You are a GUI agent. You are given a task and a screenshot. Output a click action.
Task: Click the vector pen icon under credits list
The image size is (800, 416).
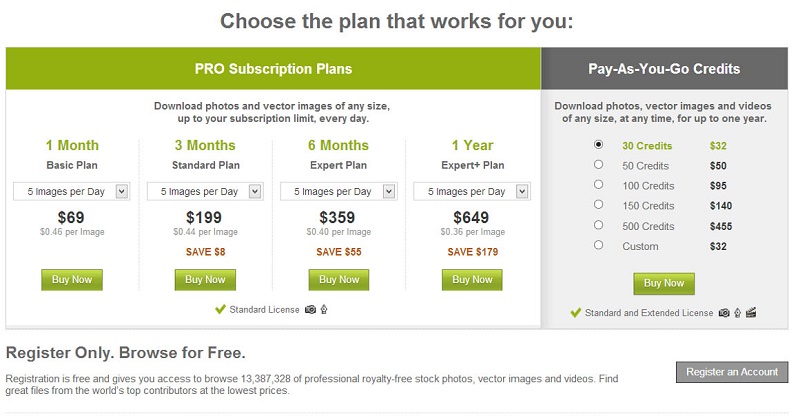[737, 313]
